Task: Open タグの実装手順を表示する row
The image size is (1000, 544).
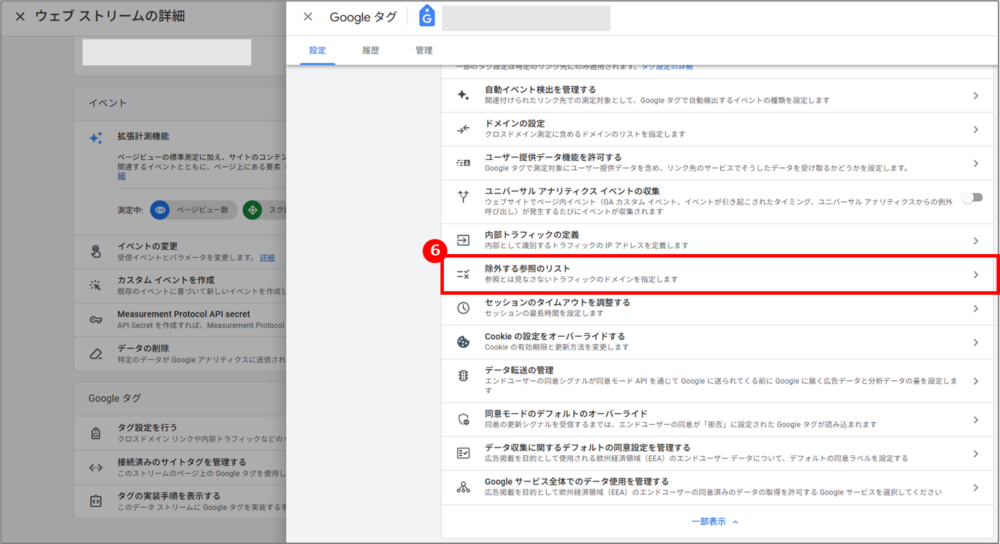Action: coord(180,501)
